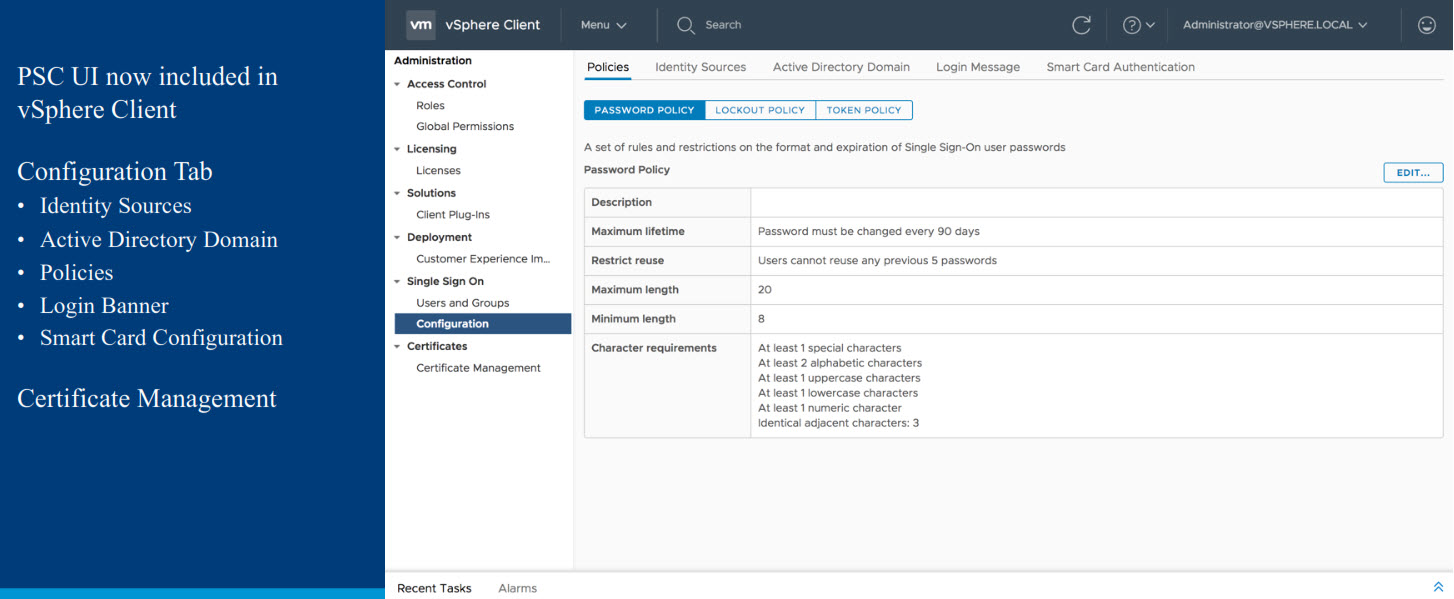This screenshot has width=1454, height=599.
Task: Click 'At least 1 special characters' text
Action: 829,348
